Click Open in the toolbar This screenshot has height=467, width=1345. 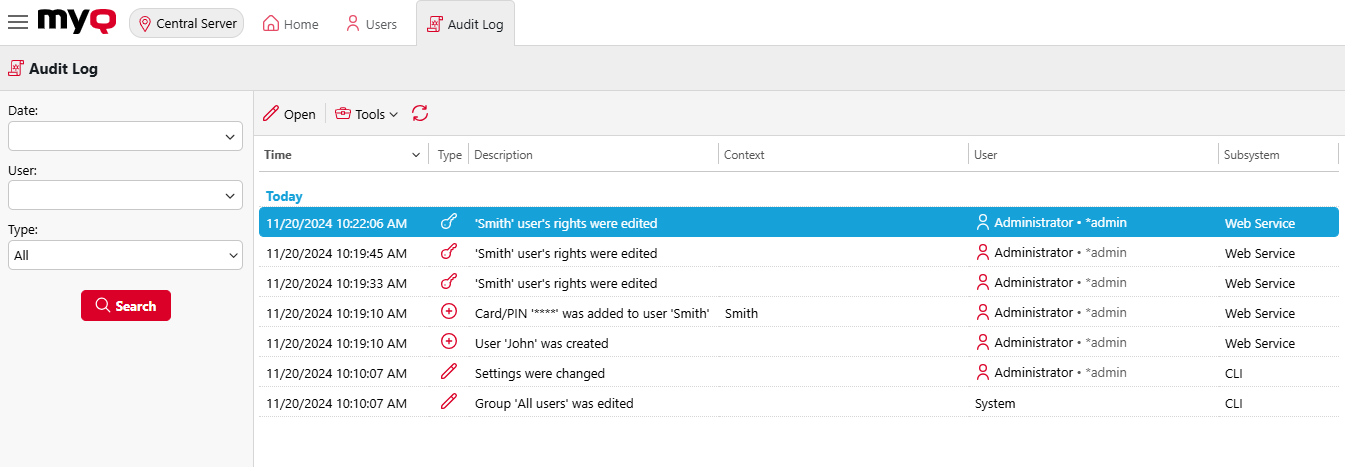(x=289, y=114)
